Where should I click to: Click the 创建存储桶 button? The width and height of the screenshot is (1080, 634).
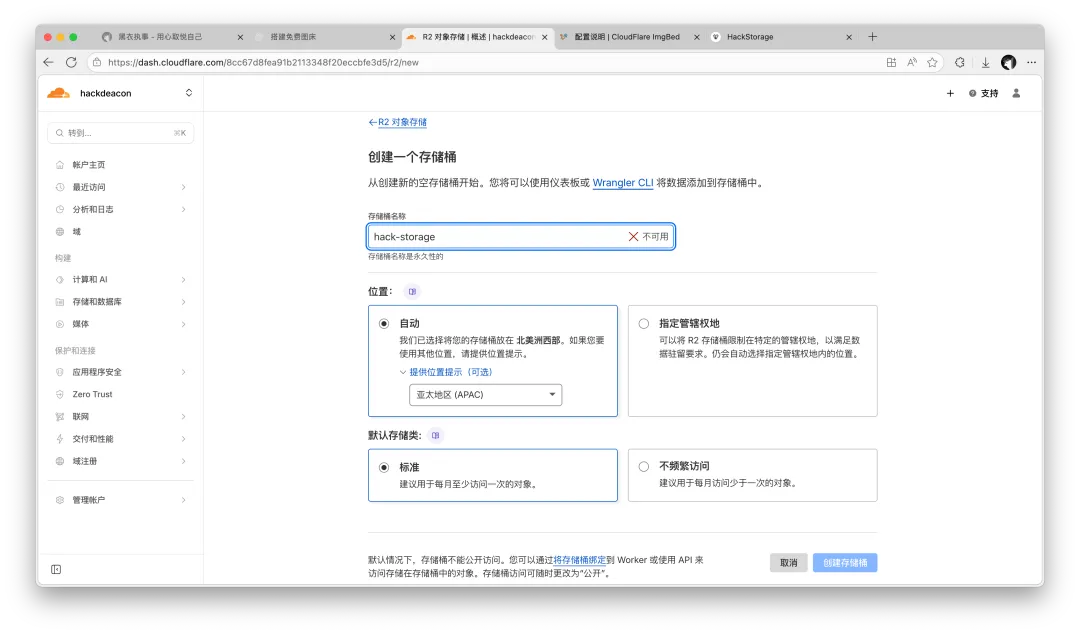(845, 562)
